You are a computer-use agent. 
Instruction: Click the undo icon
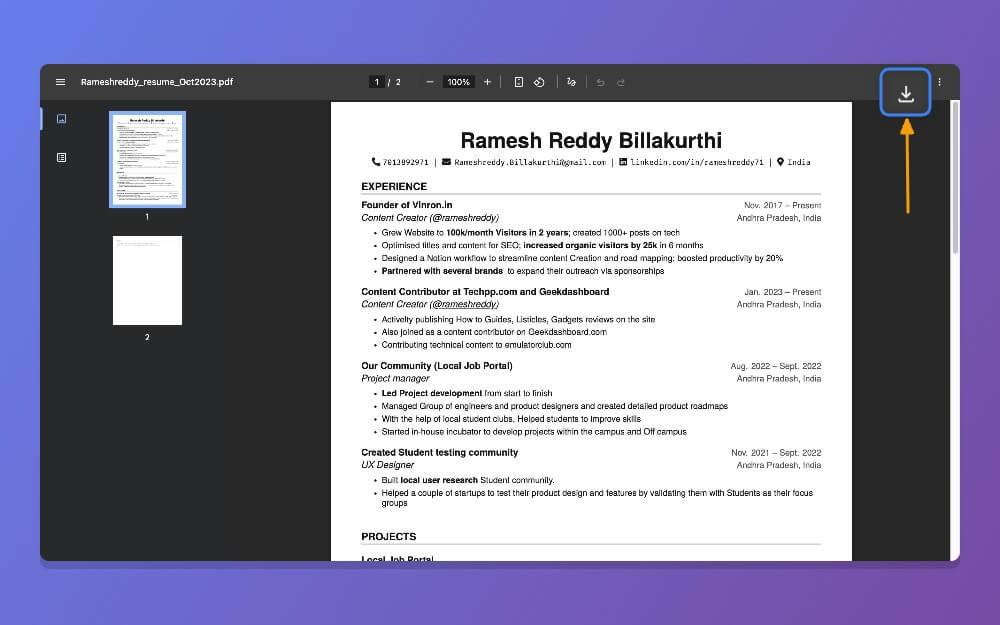coord(598,82)
